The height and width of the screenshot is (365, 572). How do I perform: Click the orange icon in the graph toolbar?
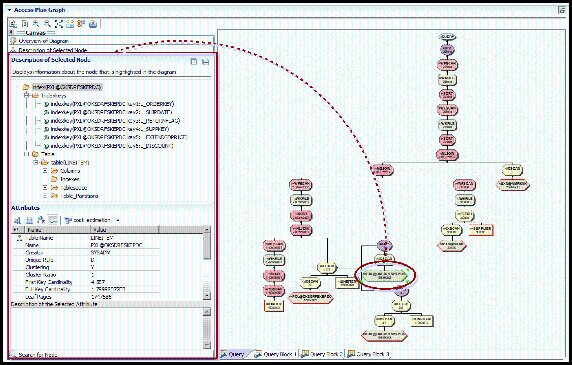81,24
